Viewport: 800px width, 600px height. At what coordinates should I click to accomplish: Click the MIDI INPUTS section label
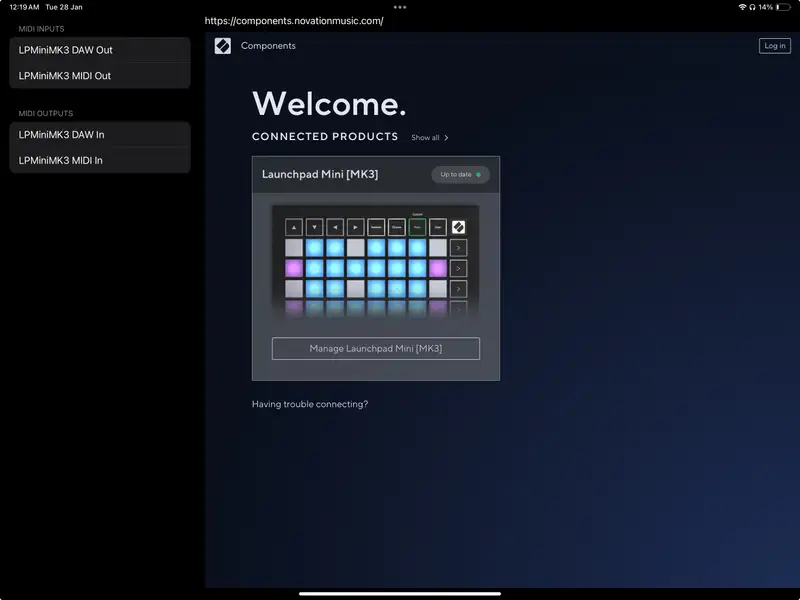click(x=41, y=29)
